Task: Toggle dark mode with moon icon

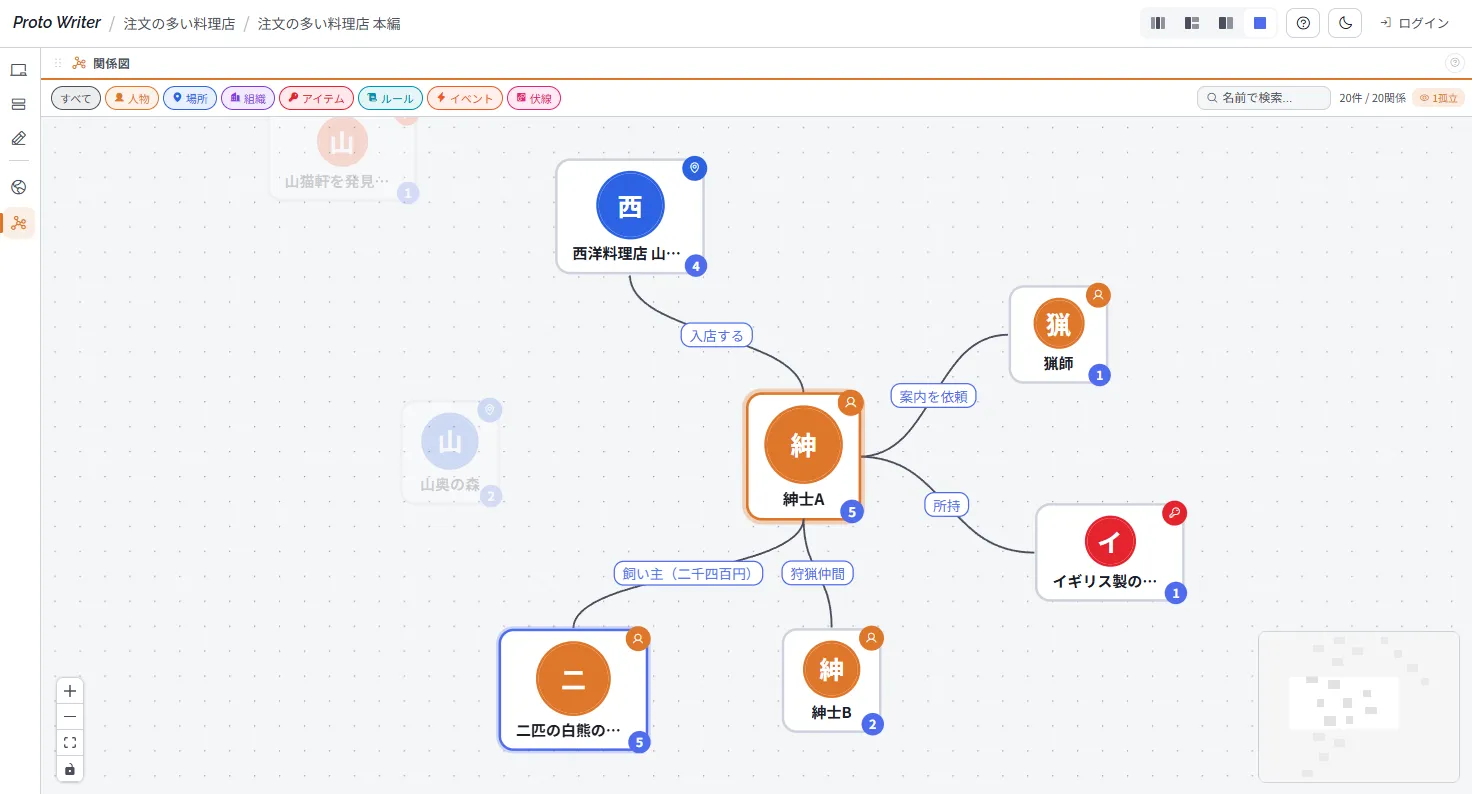Action: click(1345, 23)
